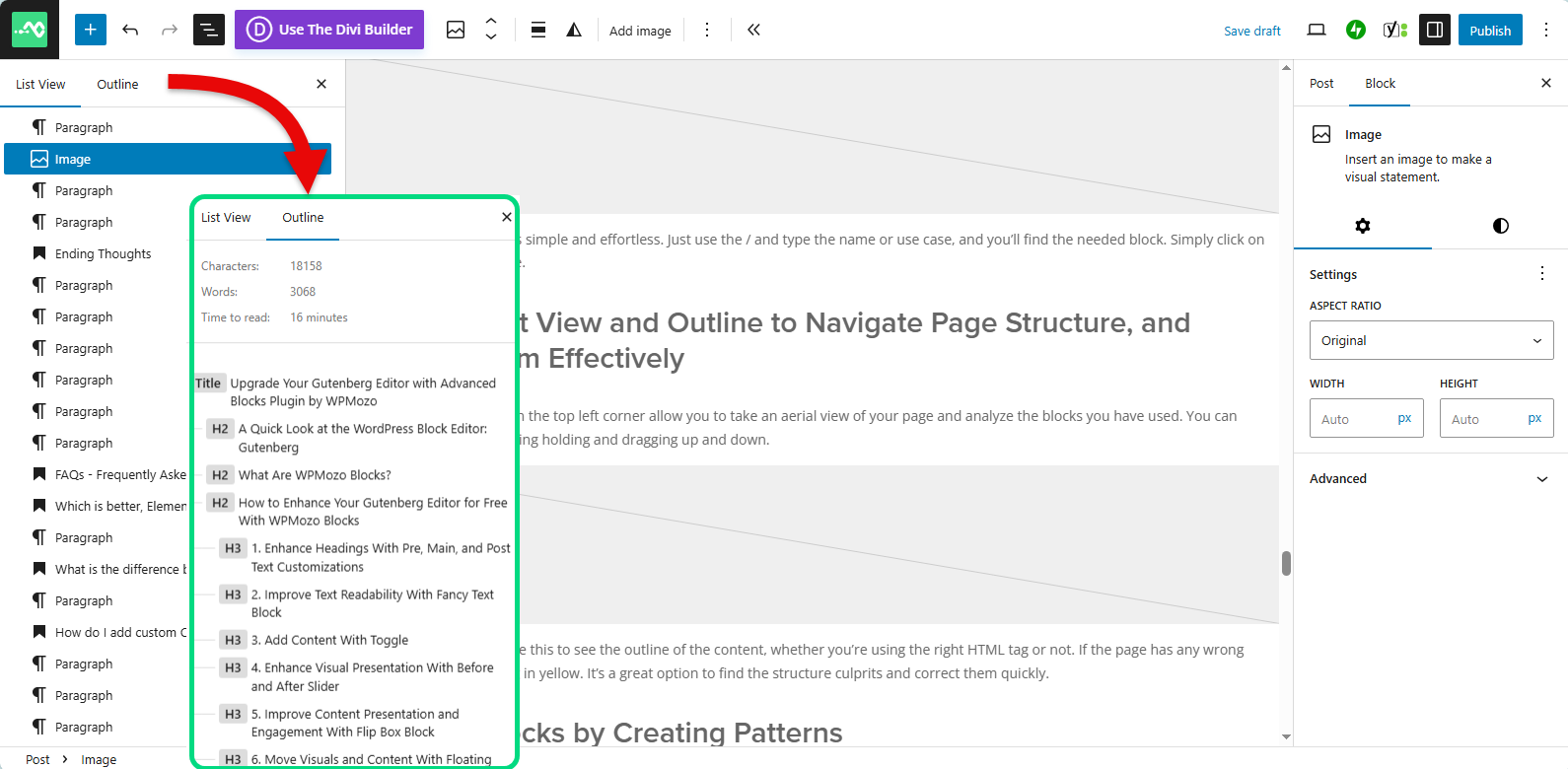This screenshot has width=1568, height=769.
Task: Toggle the settings sidebar panel
Action: tap(1435, 30)
